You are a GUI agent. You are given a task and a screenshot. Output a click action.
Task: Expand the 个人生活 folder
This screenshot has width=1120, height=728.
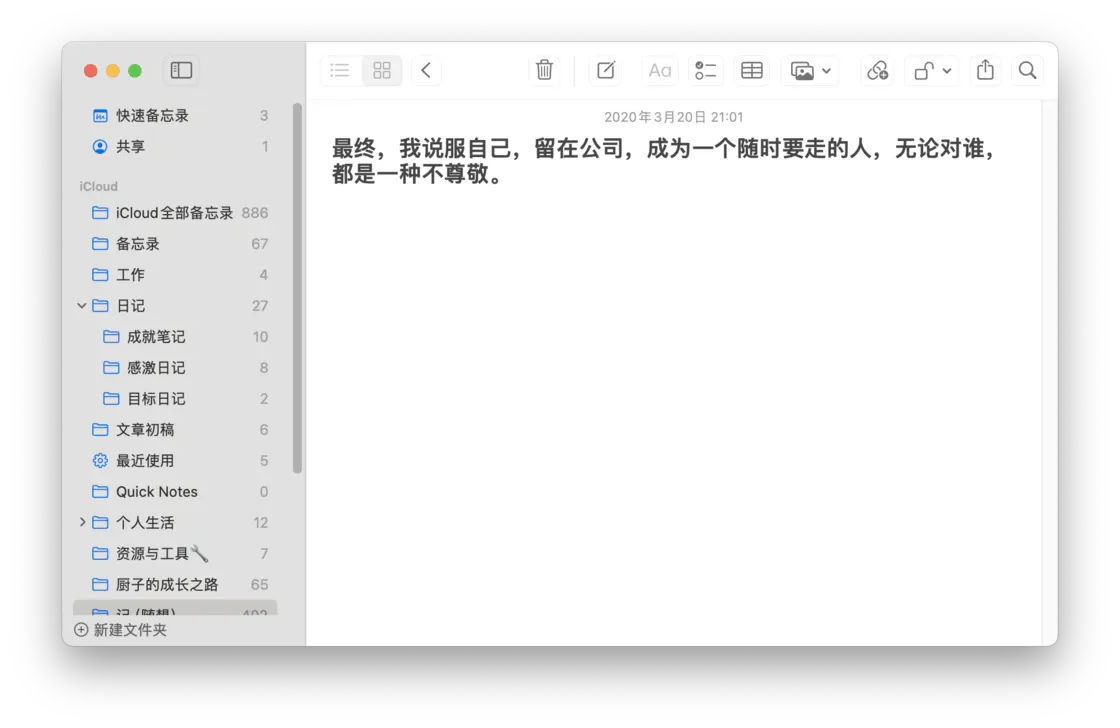pyautogui.click(x=82, y=522)
